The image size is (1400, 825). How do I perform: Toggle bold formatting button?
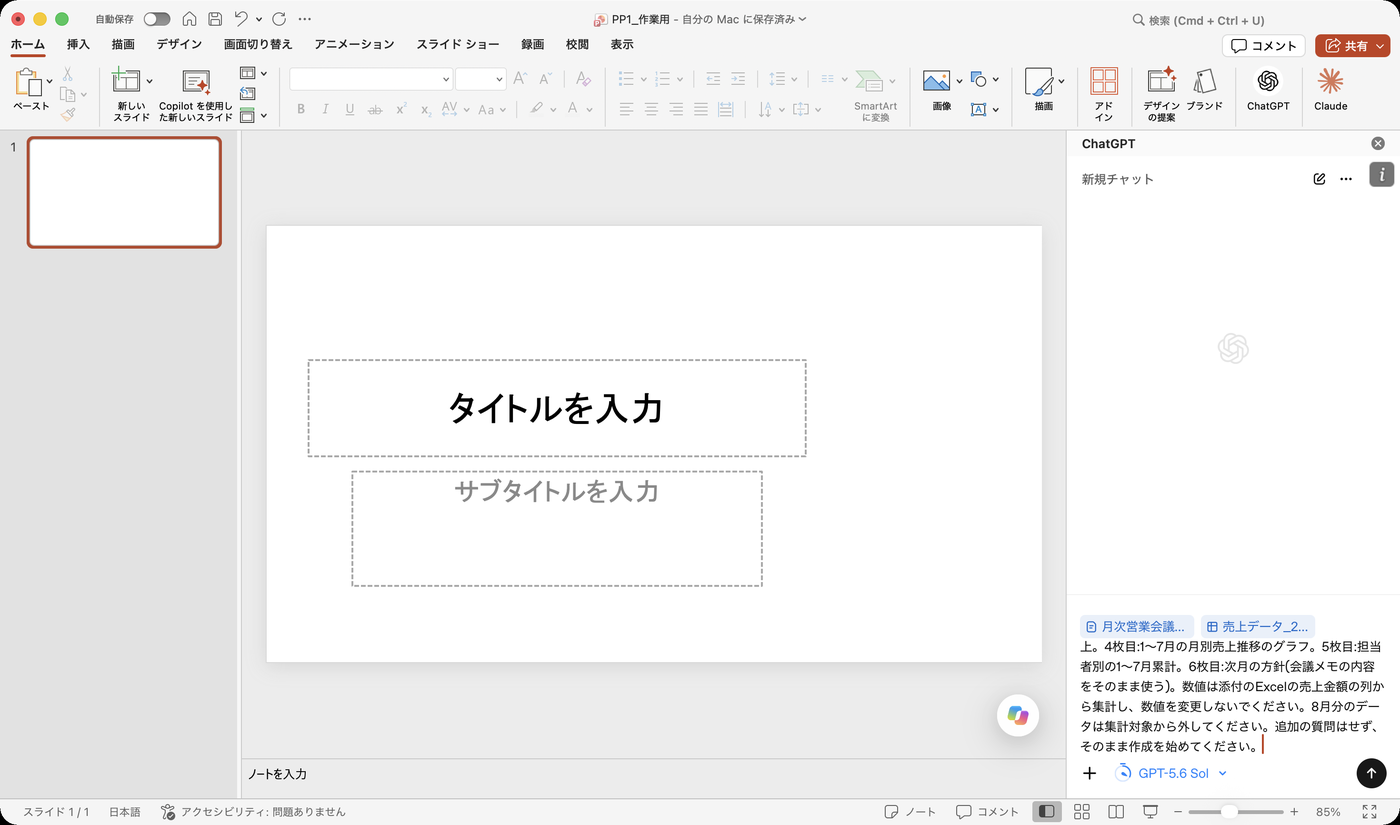click(301, 109)
